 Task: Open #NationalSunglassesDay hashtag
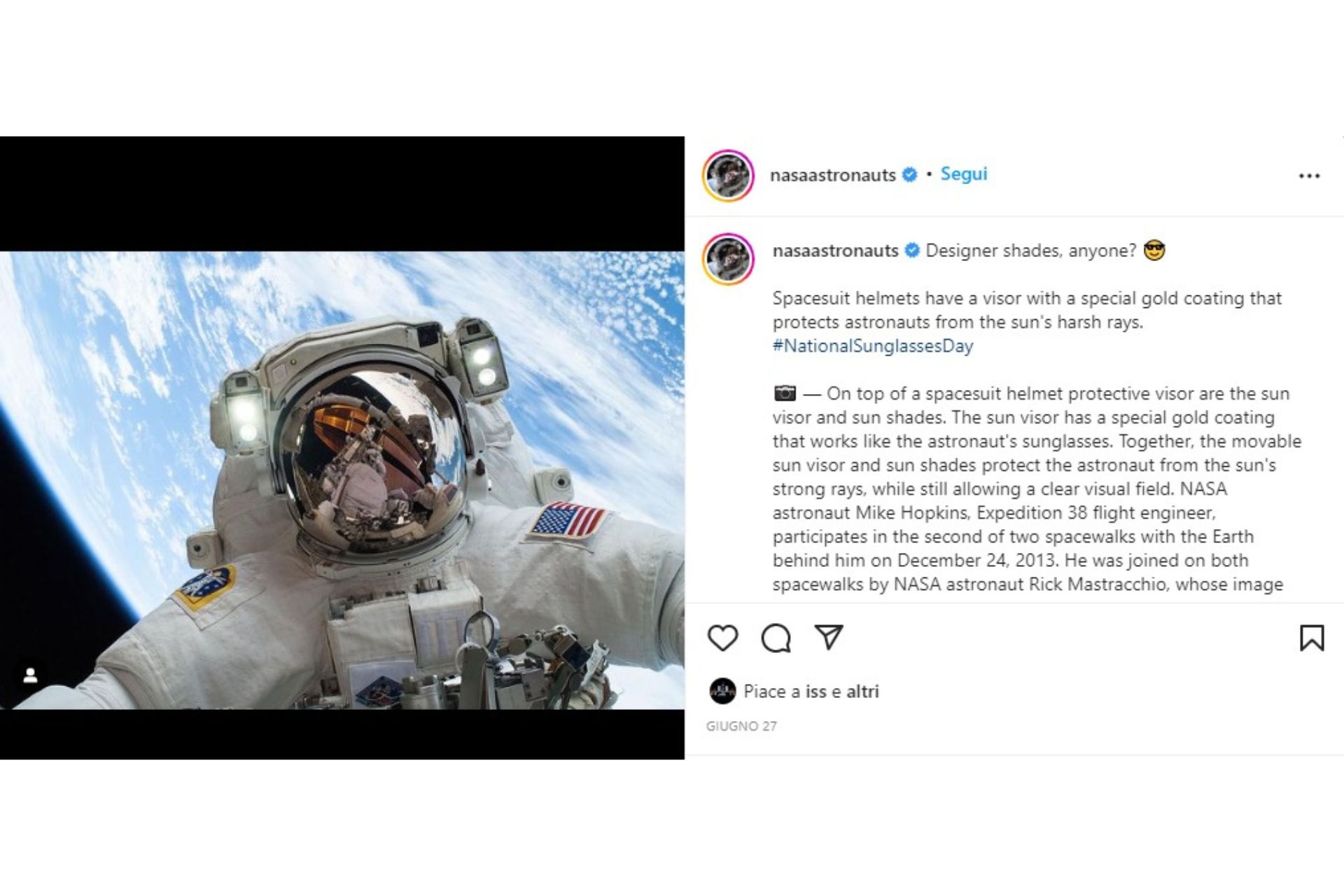873,346
